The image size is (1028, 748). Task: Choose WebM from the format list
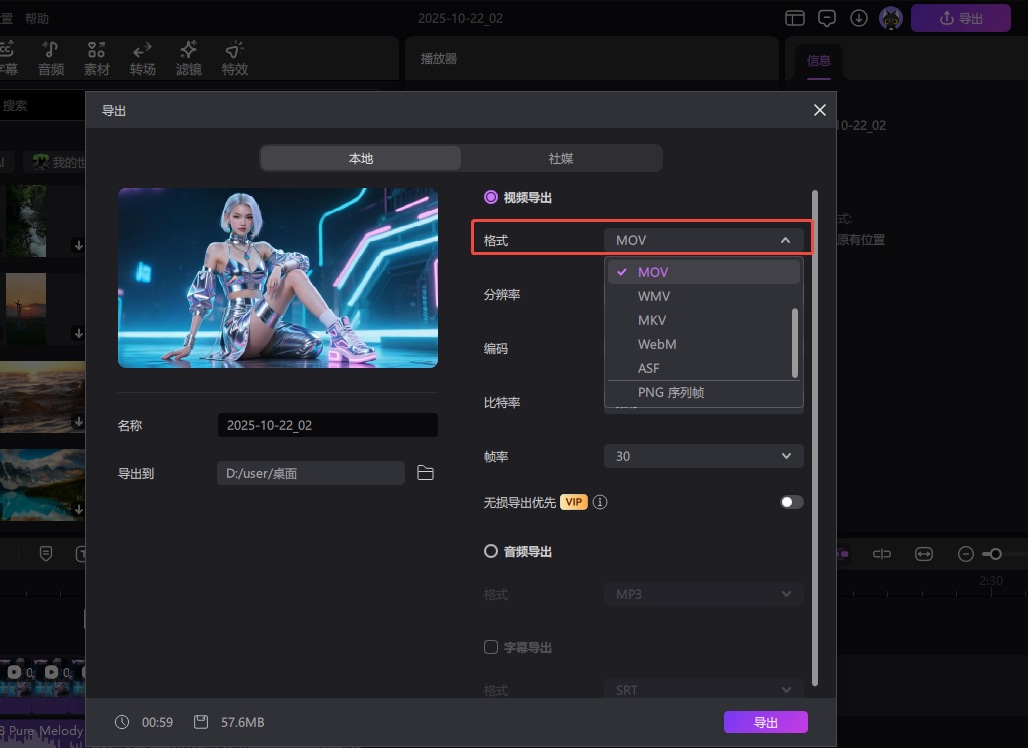(x=657, y=344)
